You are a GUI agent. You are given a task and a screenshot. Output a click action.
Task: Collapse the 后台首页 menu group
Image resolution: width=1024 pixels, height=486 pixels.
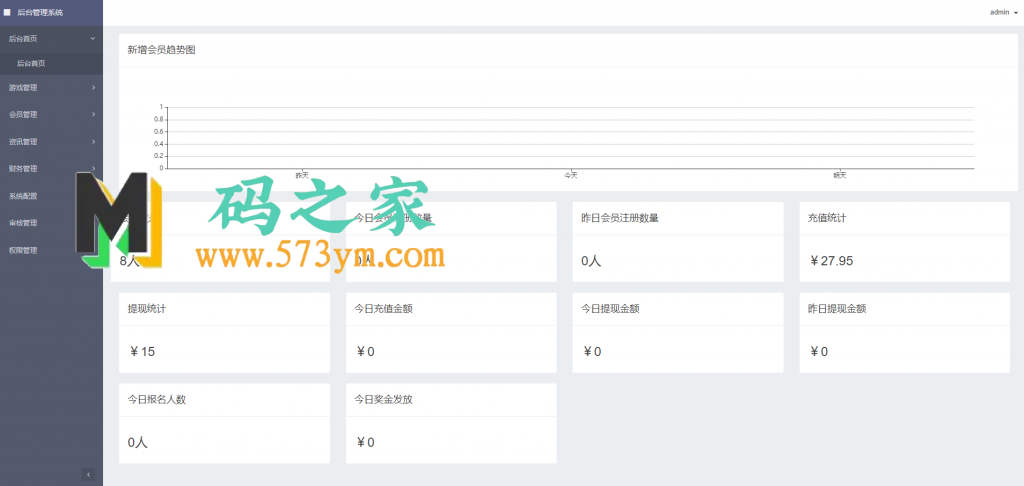click(51, 39)
